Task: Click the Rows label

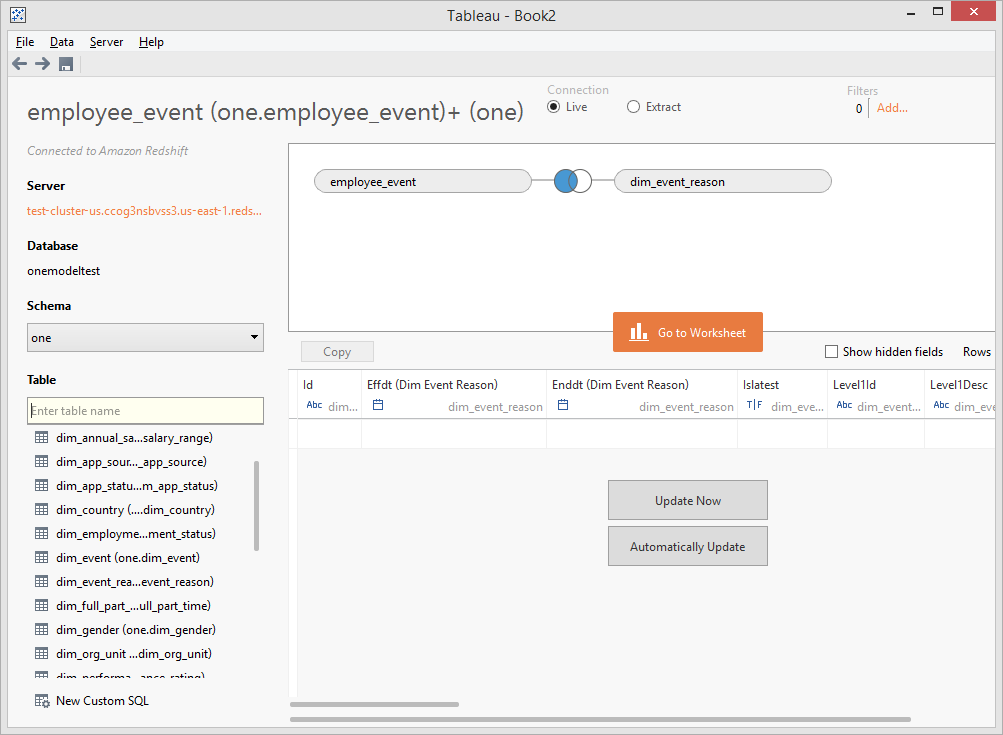Action: tap(976, 352)
